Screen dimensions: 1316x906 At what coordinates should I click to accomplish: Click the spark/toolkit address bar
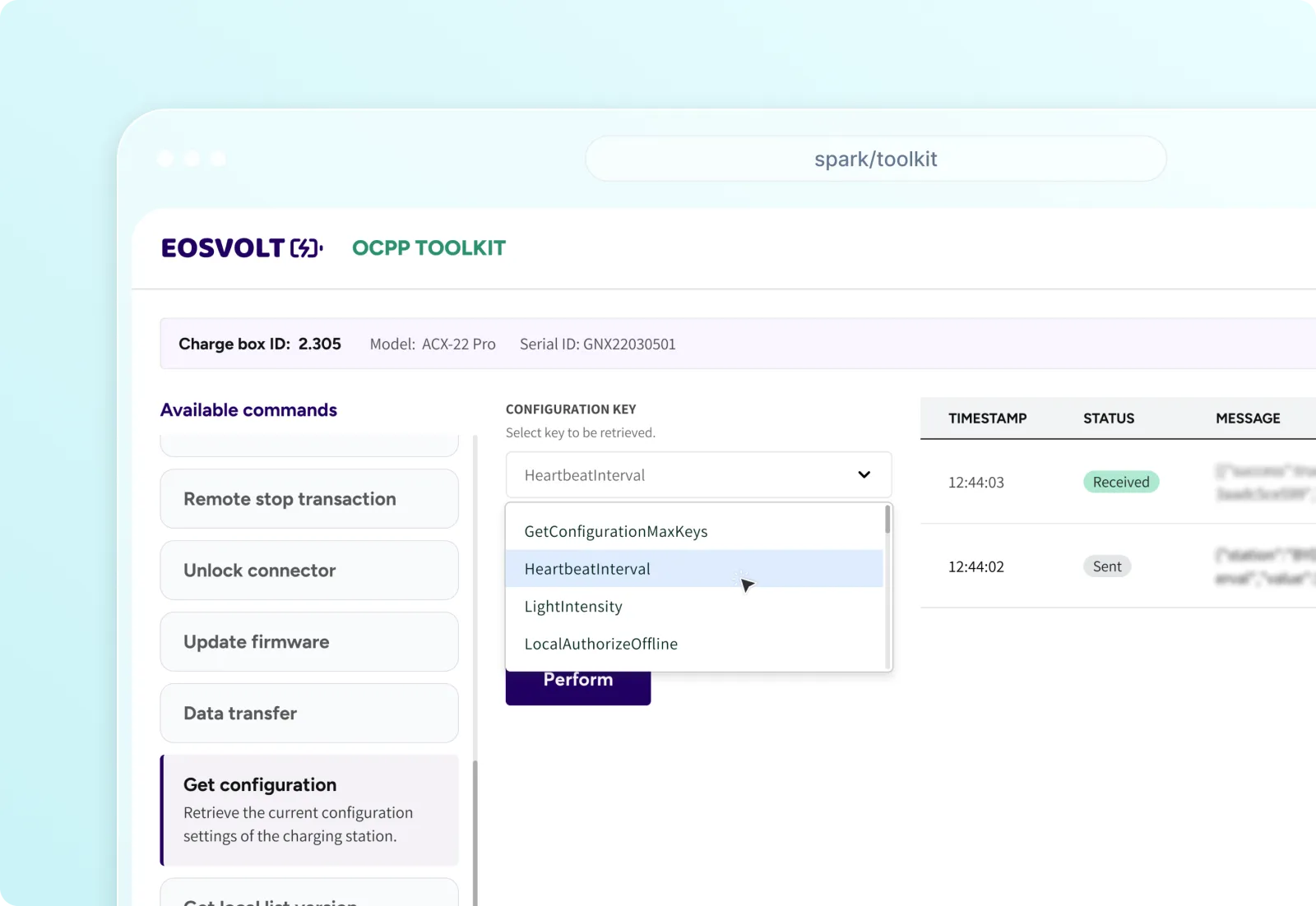click(x=875, y=159)
